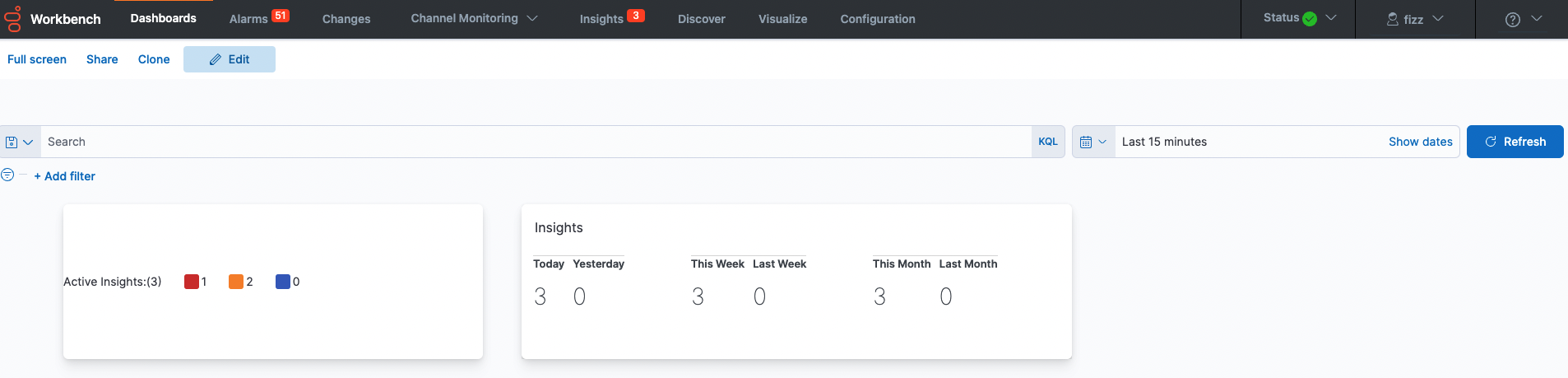Open the Configuration tab

(x=878, y=19)
